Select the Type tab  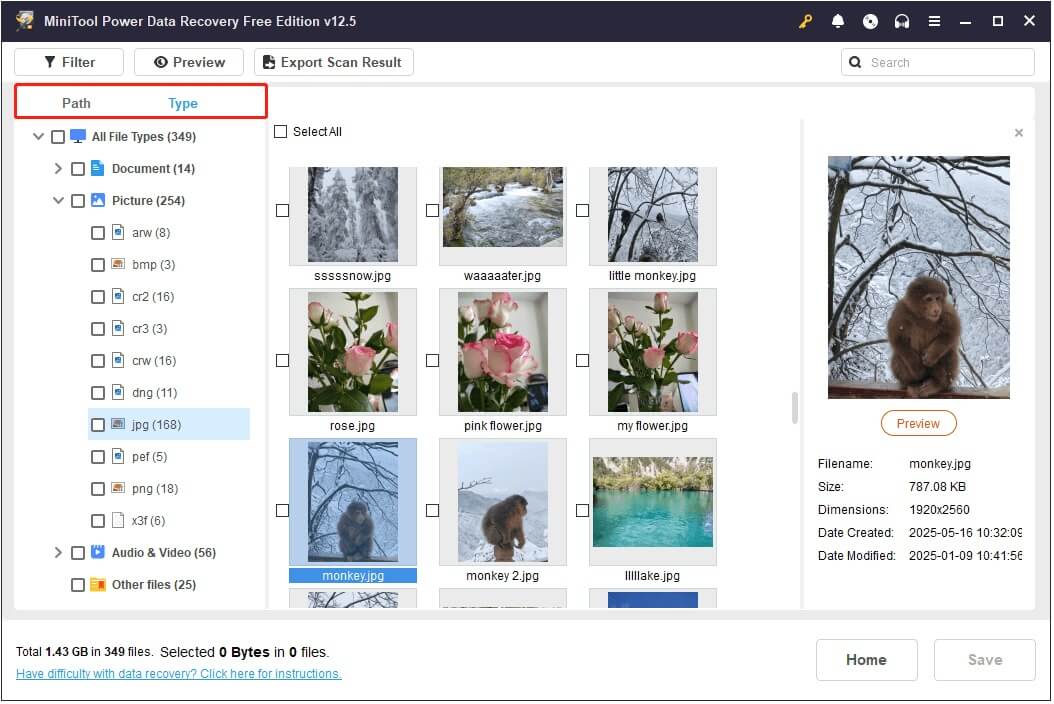pyautogui.click(x=183, y=103)
